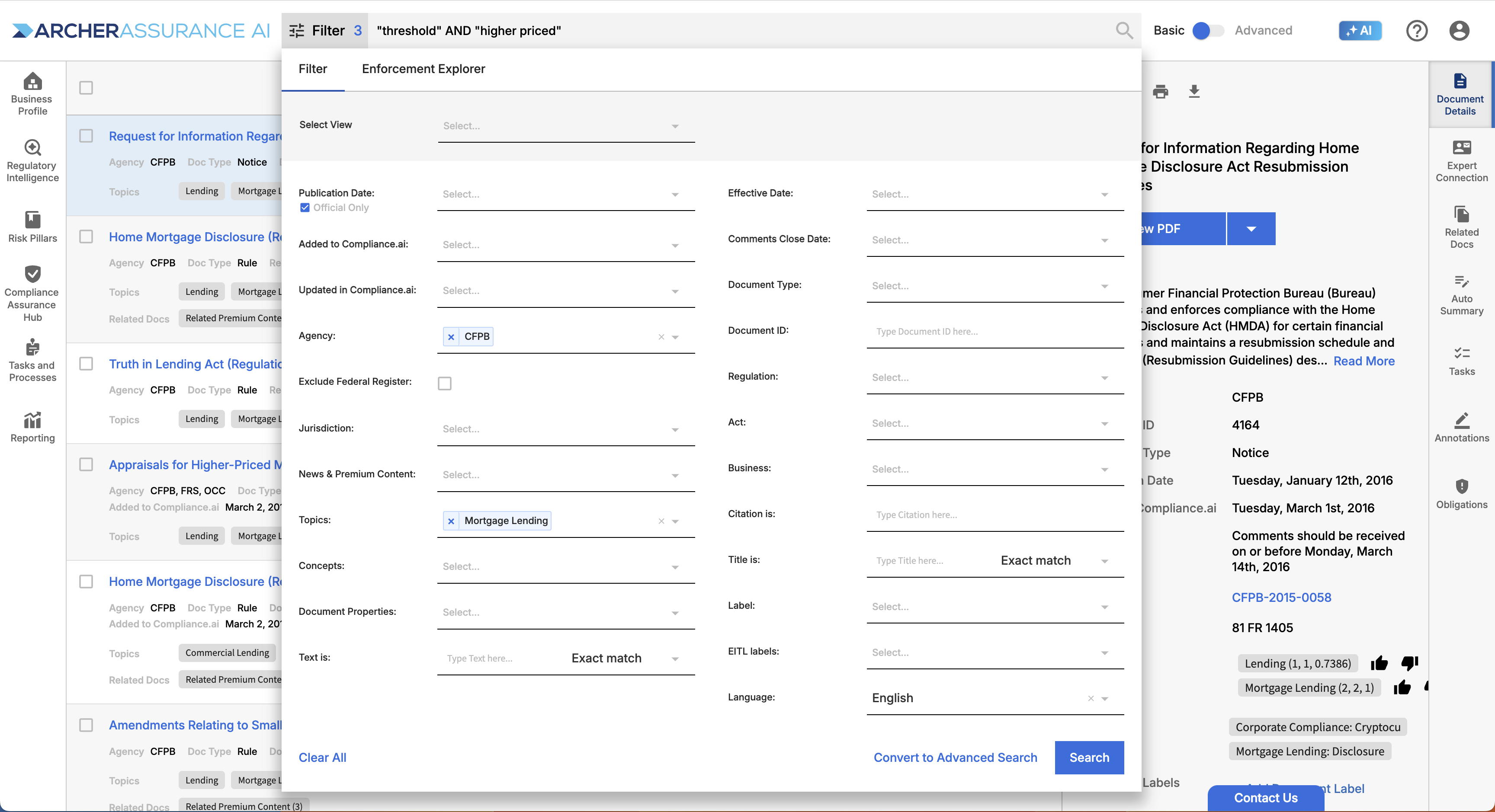
Task: Toggle Basic/Advanced search switch
Action: click(1208, 30)
